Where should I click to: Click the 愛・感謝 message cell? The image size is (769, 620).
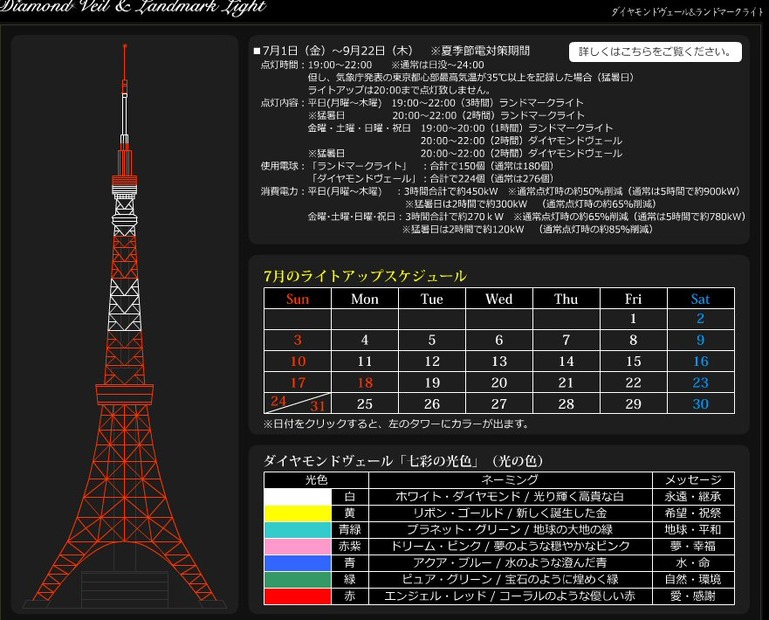click(693, 596)
